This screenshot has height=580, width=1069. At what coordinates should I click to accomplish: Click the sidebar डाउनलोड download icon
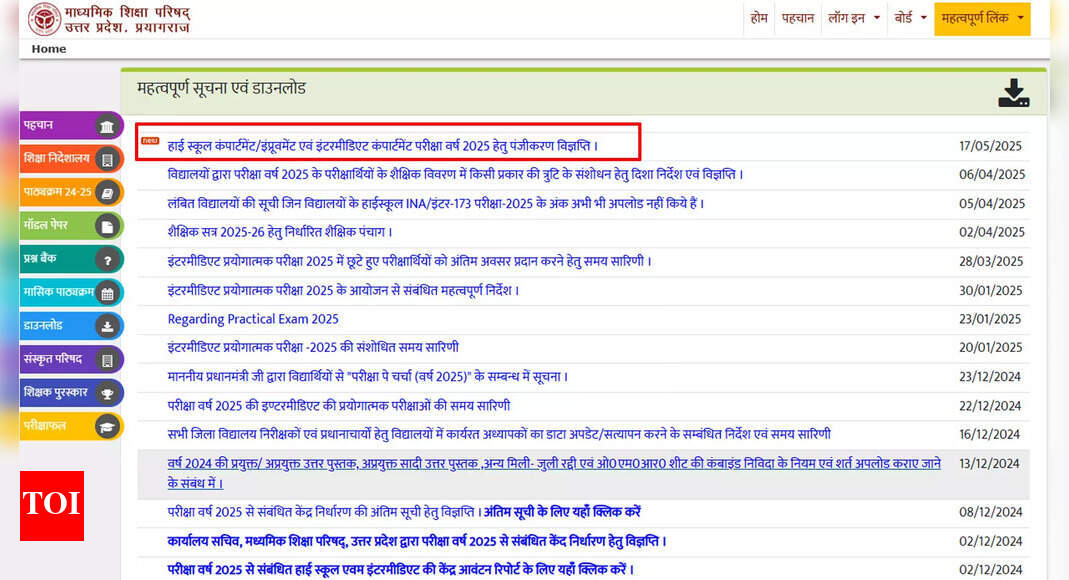[x=107, y=327]
